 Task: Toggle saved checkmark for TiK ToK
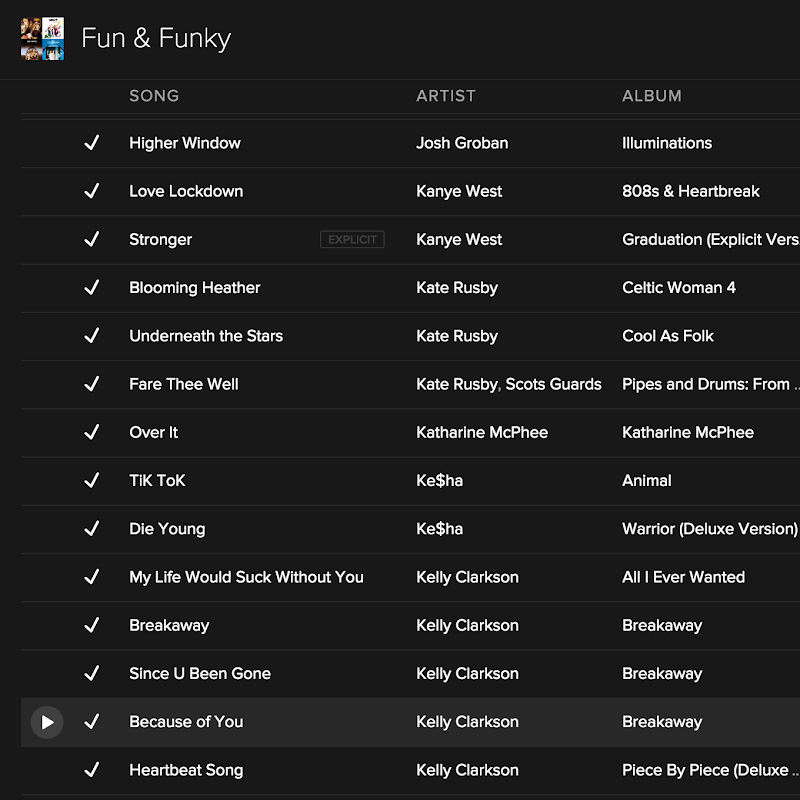(x=92, y=480)
